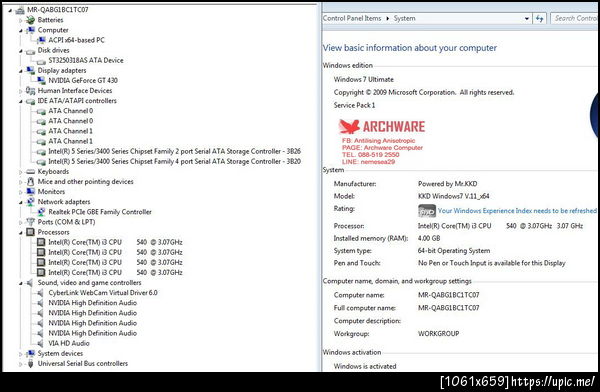Click the Search Control Panel box
The height and width of the screenshot is (392, 600).
click(x=575, y=18)
